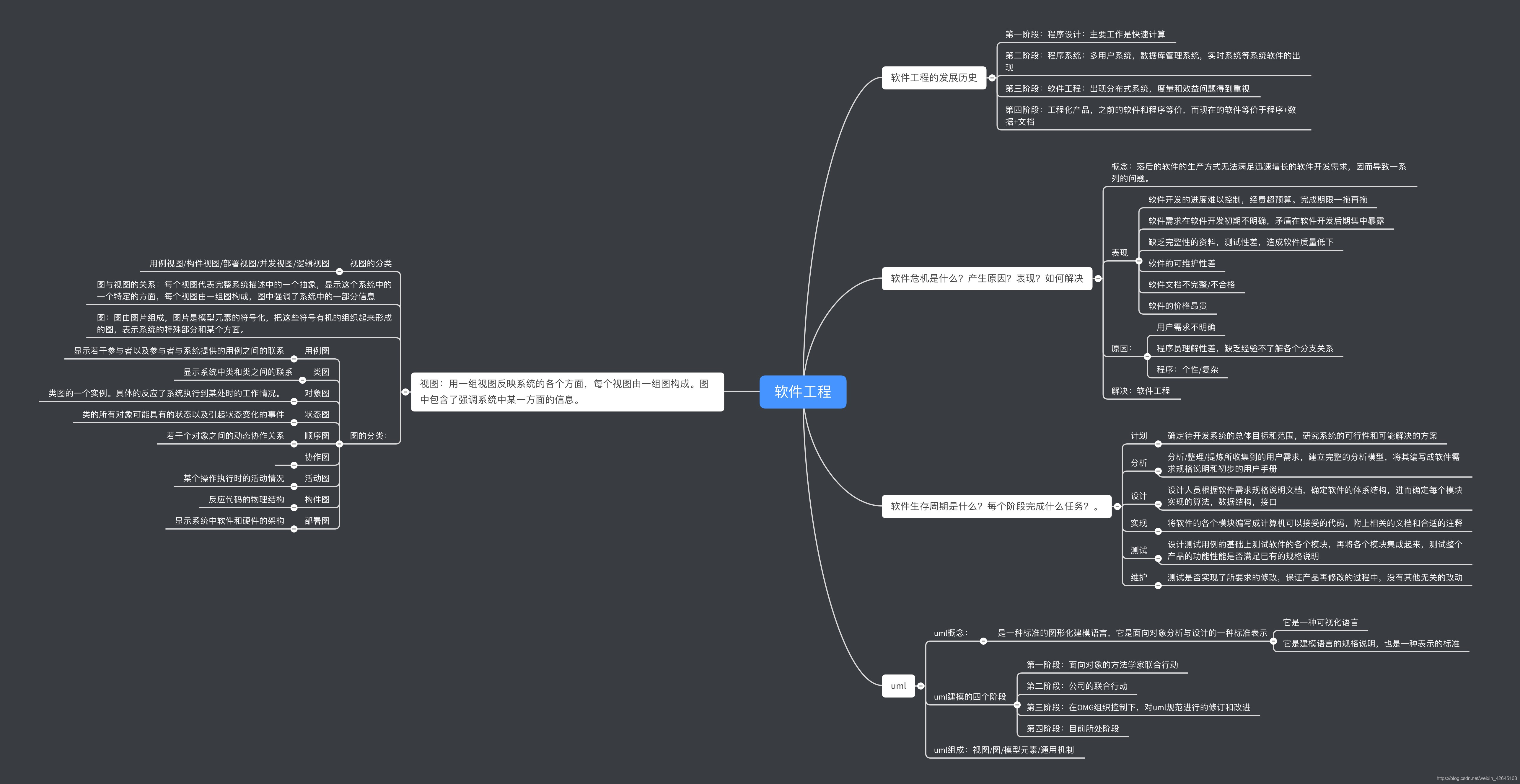Select the 视图：用一组视图反映系统 topic node
This screenshot has height=784, width=1520.
click(x=567, y=392)
